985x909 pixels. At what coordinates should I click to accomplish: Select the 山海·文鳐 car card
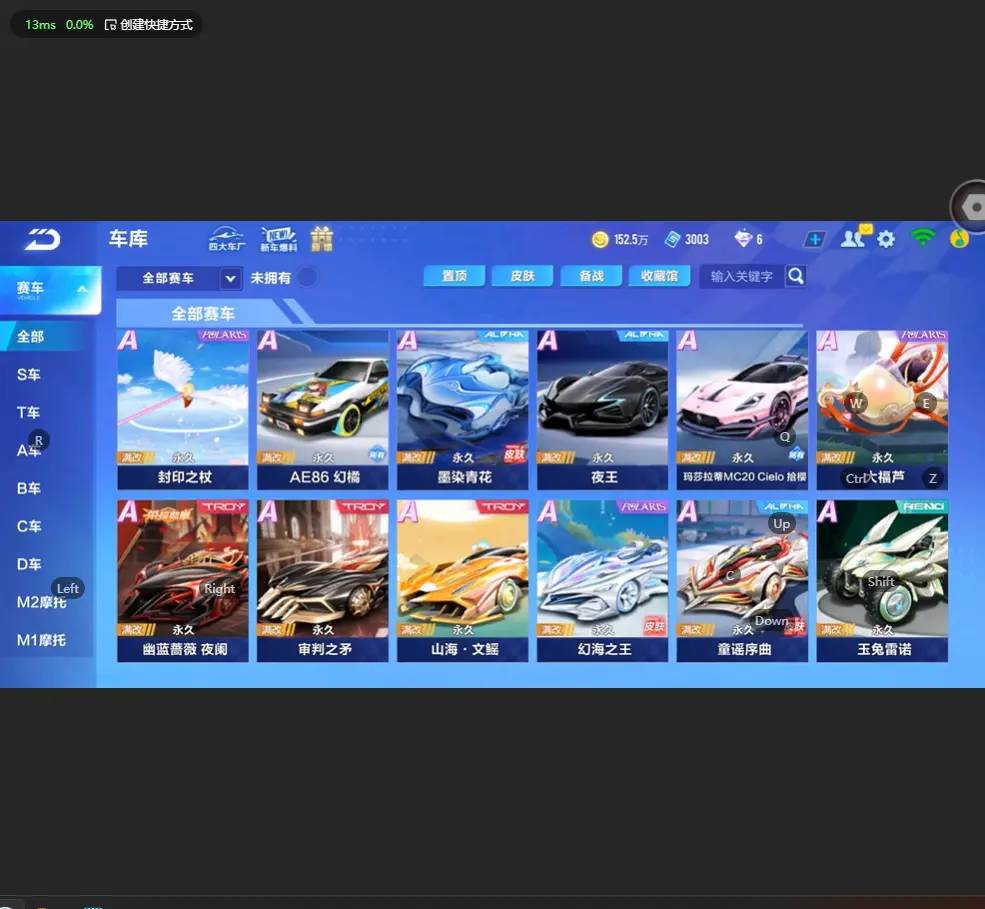[x=462, y=581]
